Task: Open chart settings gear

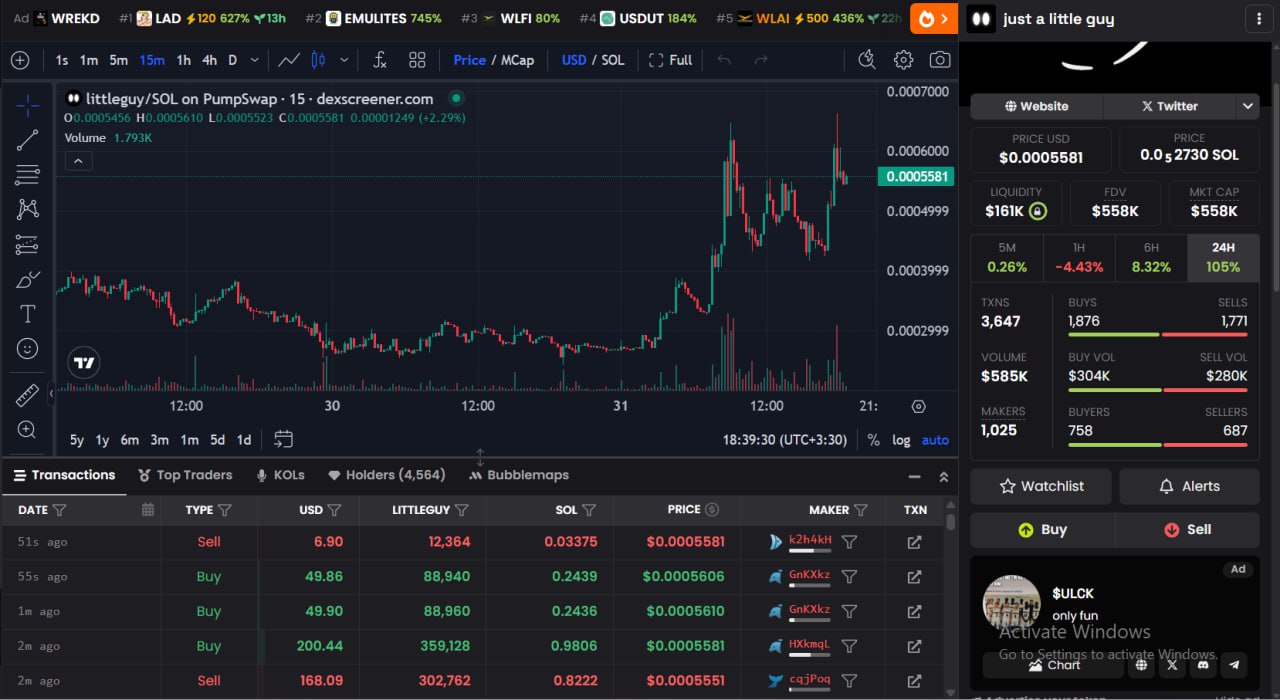Action: (903, 60)
